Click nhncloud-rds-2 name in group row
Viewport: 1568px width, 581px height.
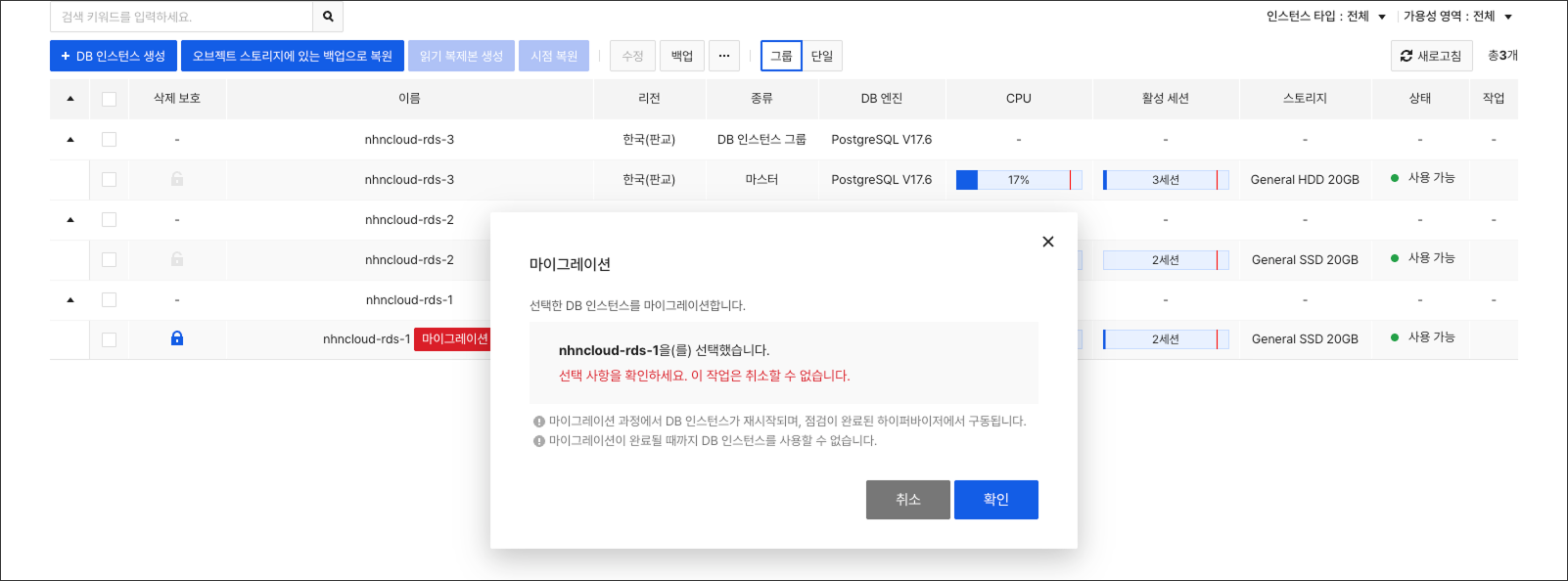[409, 220]
